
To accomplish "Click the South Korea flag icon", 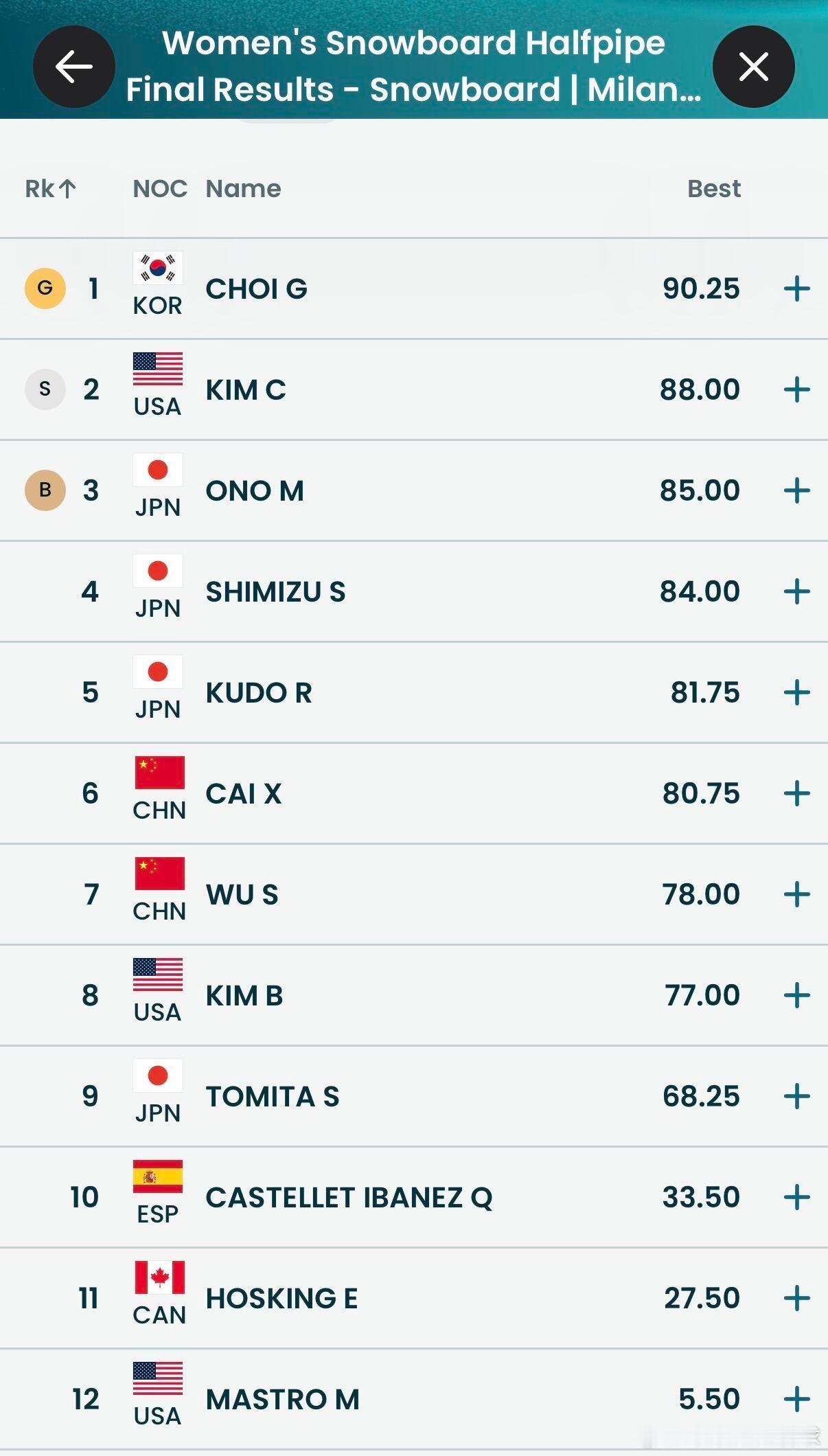I will (158, 268).
